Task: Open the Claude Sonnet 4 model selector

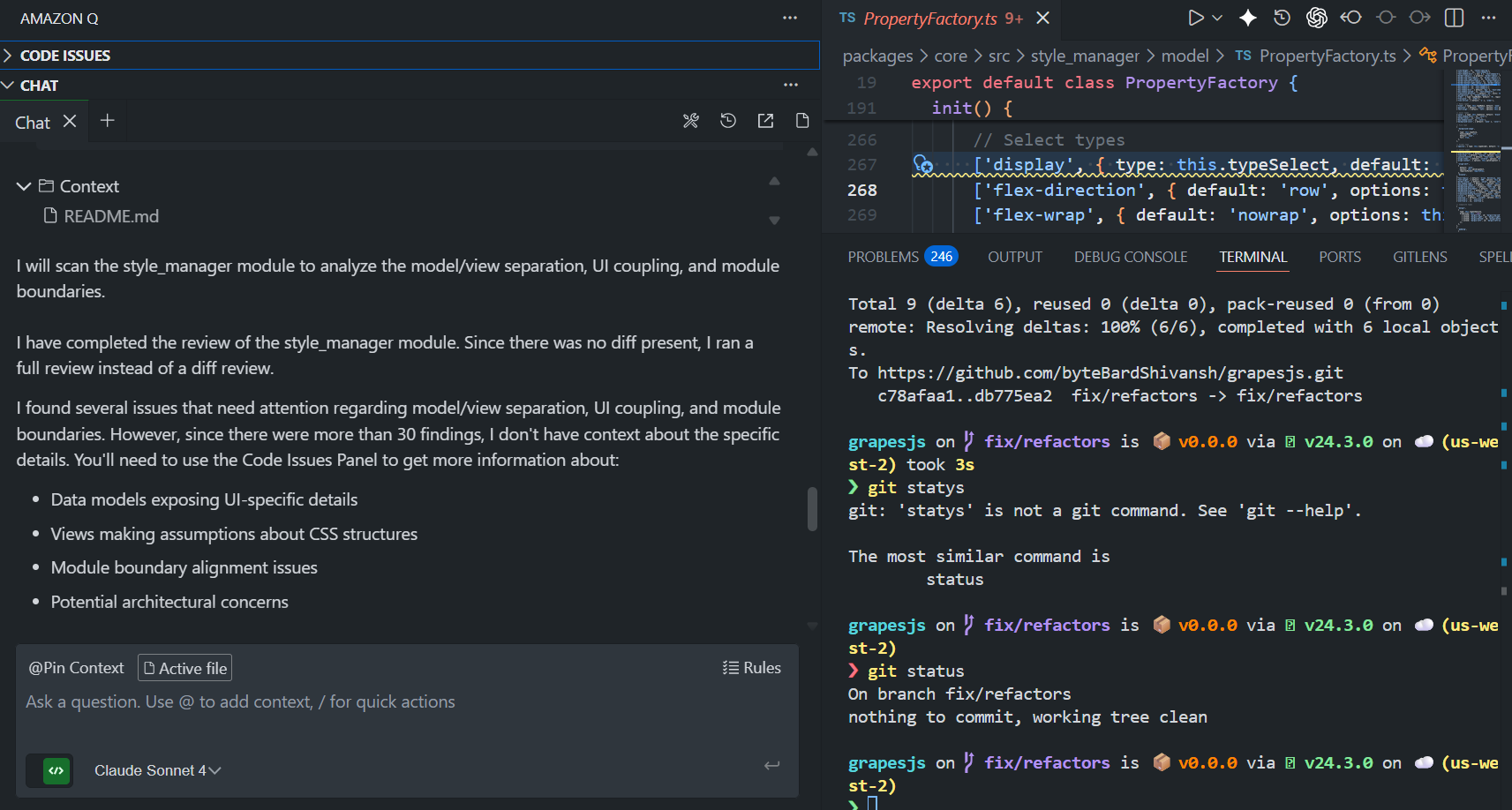Action: point(157,769)
